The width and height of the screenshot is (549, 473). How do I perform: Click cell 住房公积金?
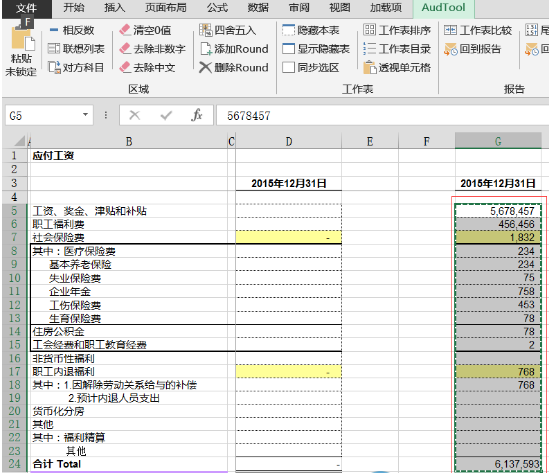[128, 332]
